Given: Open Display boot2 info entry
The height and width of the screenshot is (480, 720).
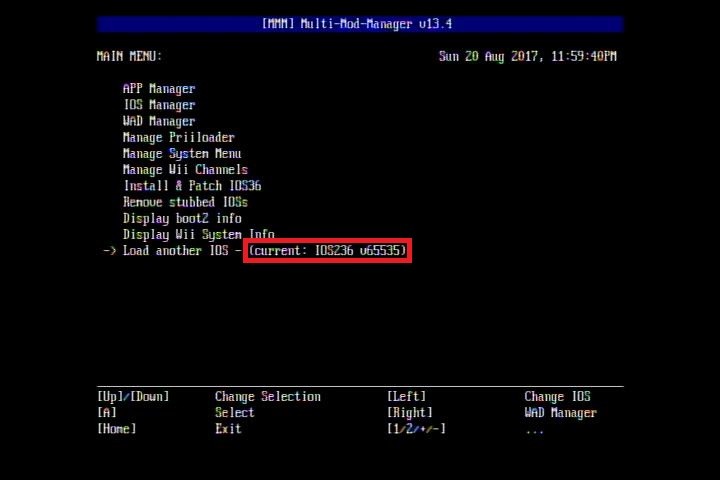Looking at the screenshot, I should [x=182, y=218].
